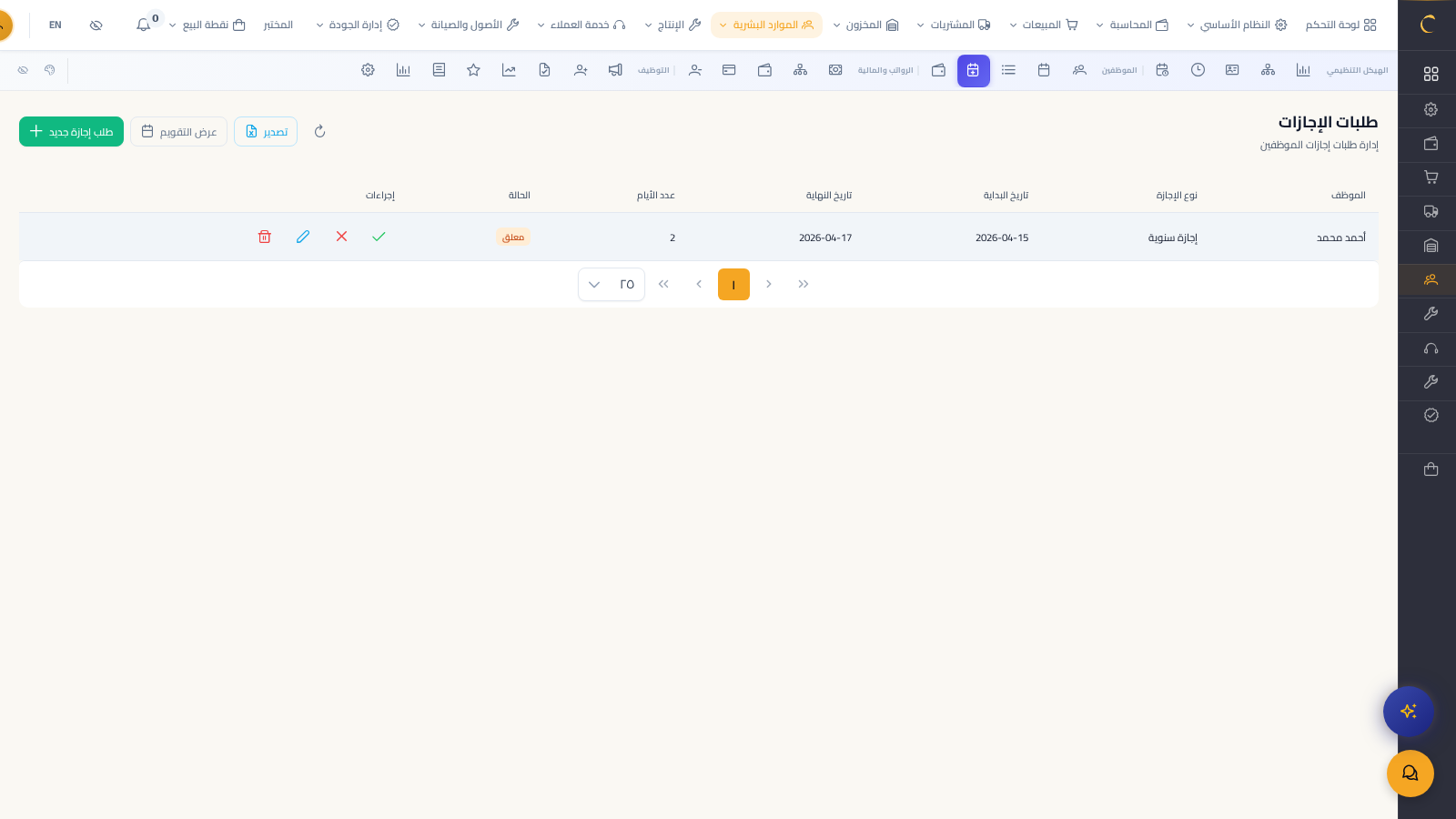1456x819 pixels.
Task: Click the عرض التقويم calendar view button
Action: tap(178, 132)
